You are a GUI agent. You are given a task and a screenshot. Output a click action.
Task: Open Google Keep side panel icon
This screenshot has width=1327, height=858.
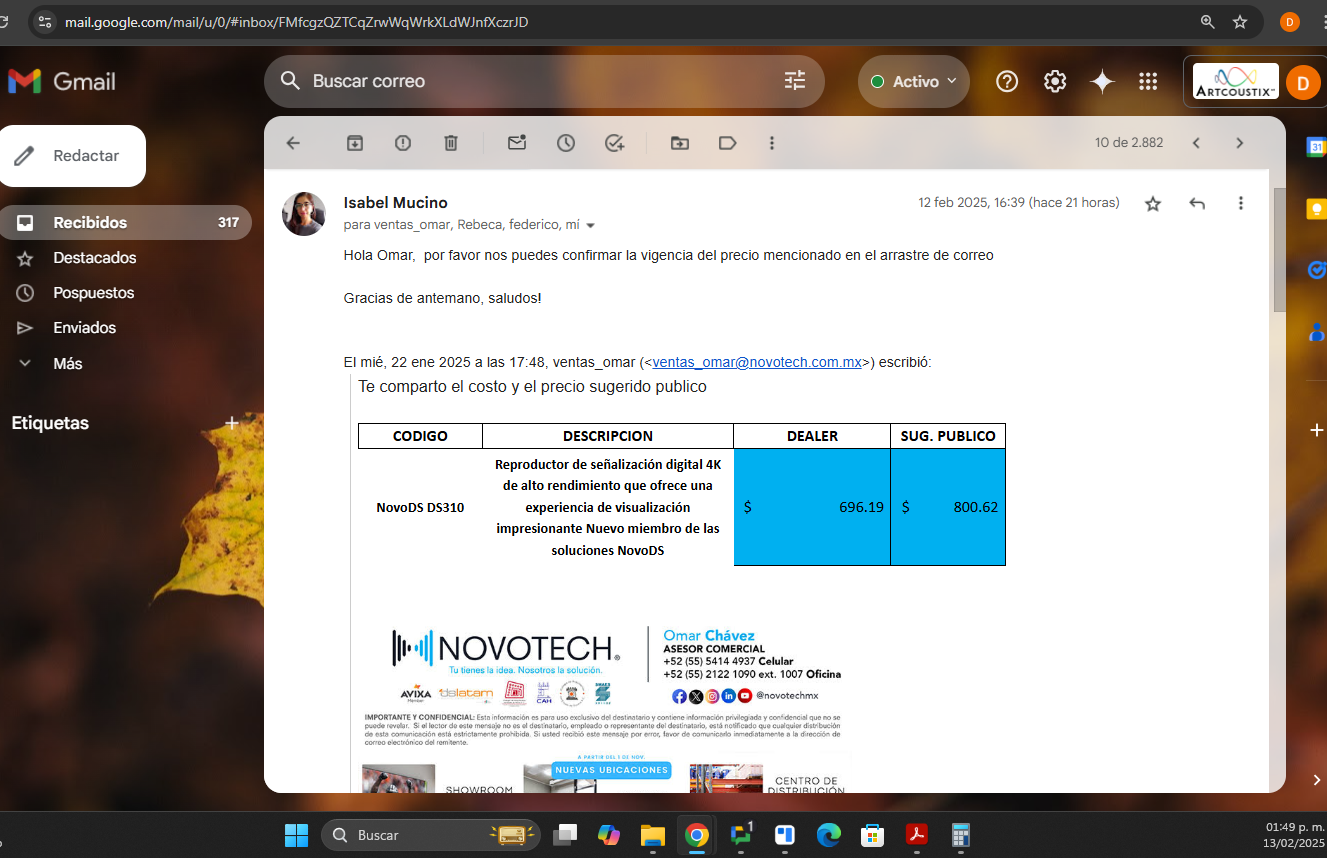coord(1316,209)
